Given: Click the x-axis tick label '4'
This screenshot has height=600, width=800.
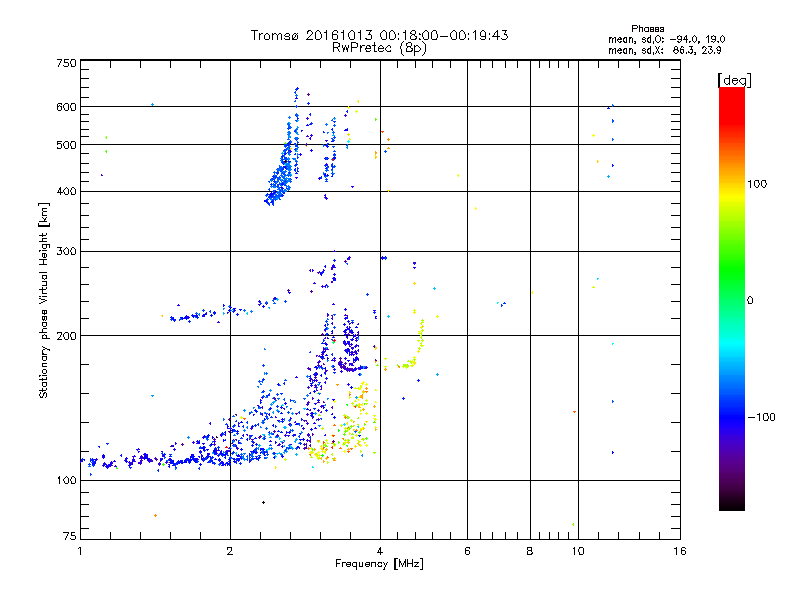Looking at the screenshot, I should click(380, 551).
